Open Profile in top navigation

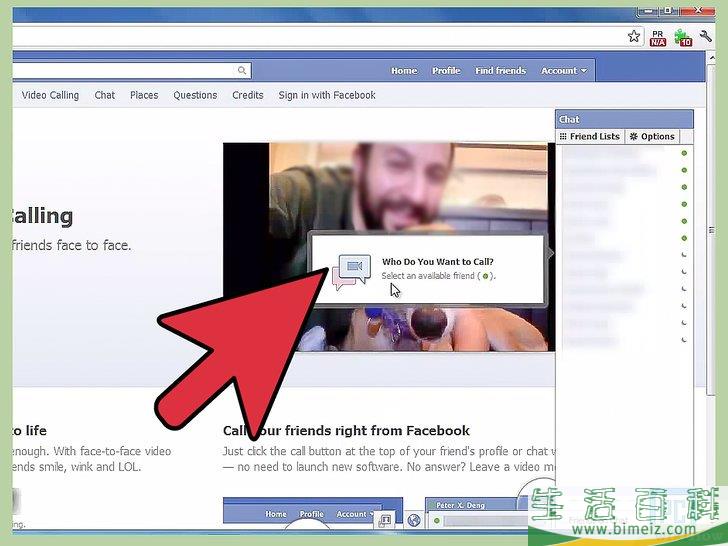click(x=446, y=71)
